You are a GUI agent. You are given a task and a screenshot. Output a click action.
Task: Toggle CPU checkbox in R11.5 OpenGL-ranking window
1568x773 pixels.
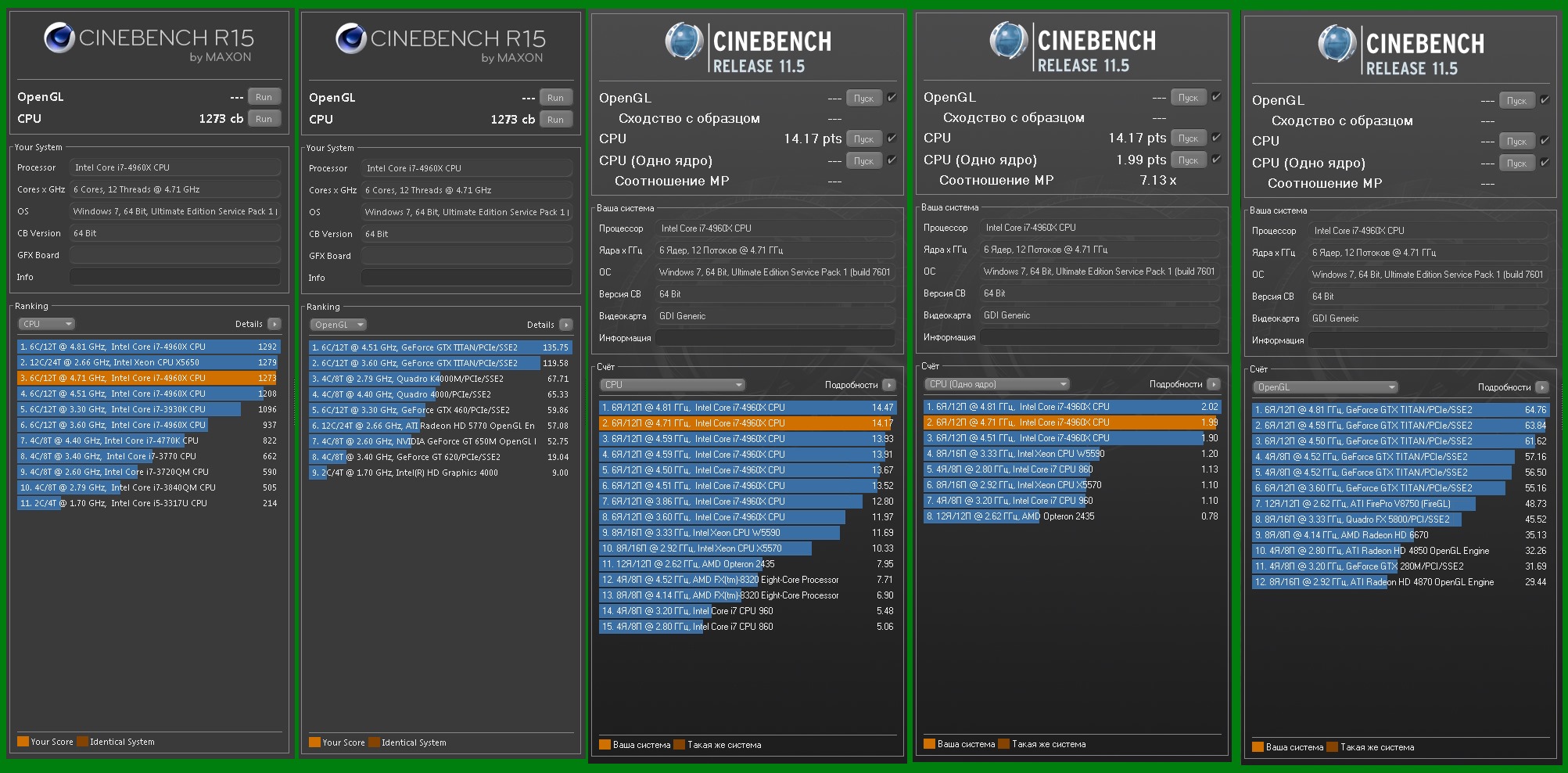(1545, 141)
